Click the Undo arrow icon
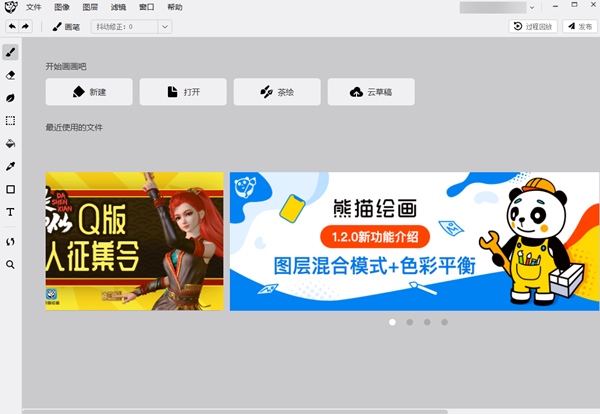 pyautogui.click(x=12, y=27)
